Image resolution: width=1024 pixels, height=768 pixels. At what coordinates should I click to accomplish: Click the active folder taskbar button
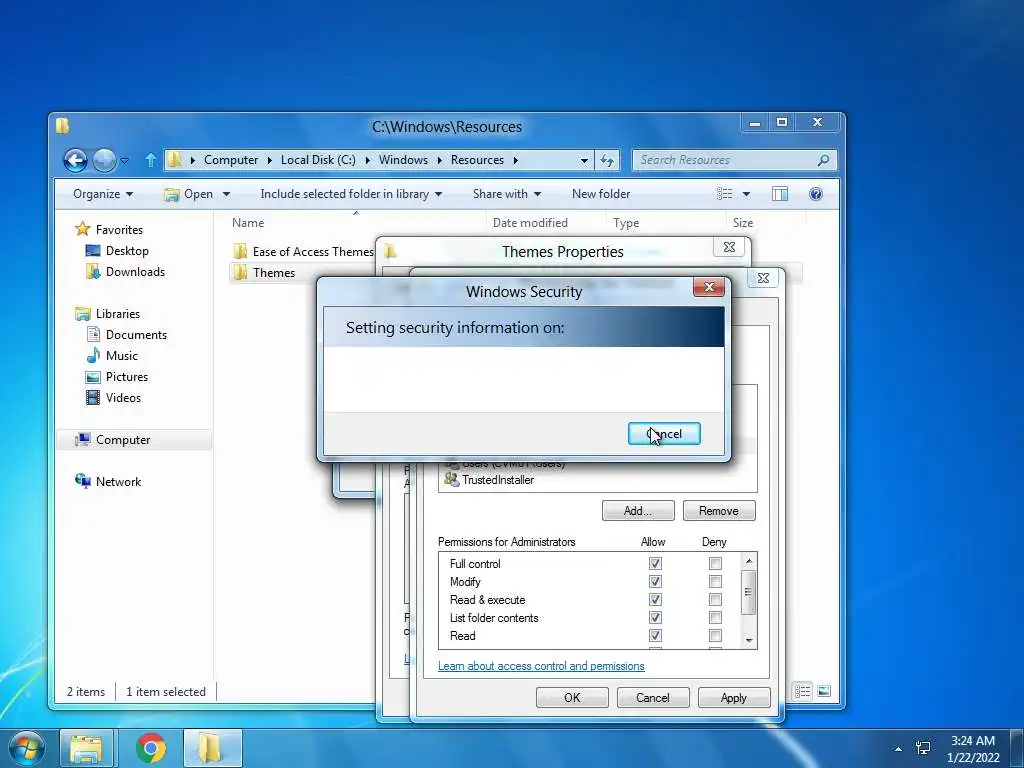pyautogui.click(x=213, y=748)
